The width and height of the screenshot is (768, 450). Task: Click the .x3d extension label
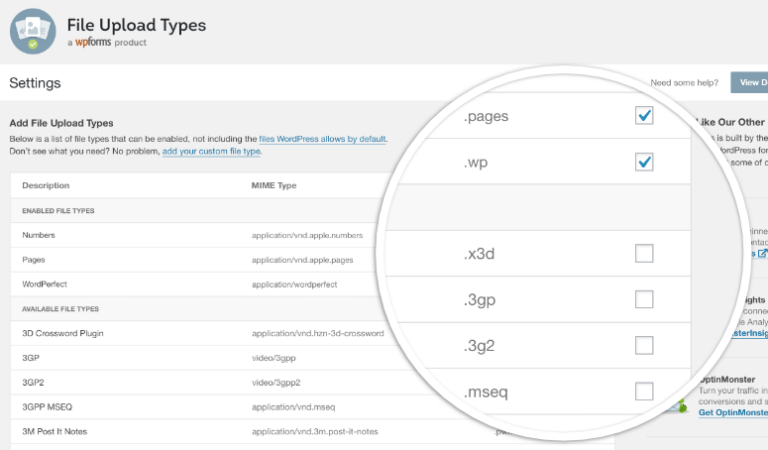(479, 254)
